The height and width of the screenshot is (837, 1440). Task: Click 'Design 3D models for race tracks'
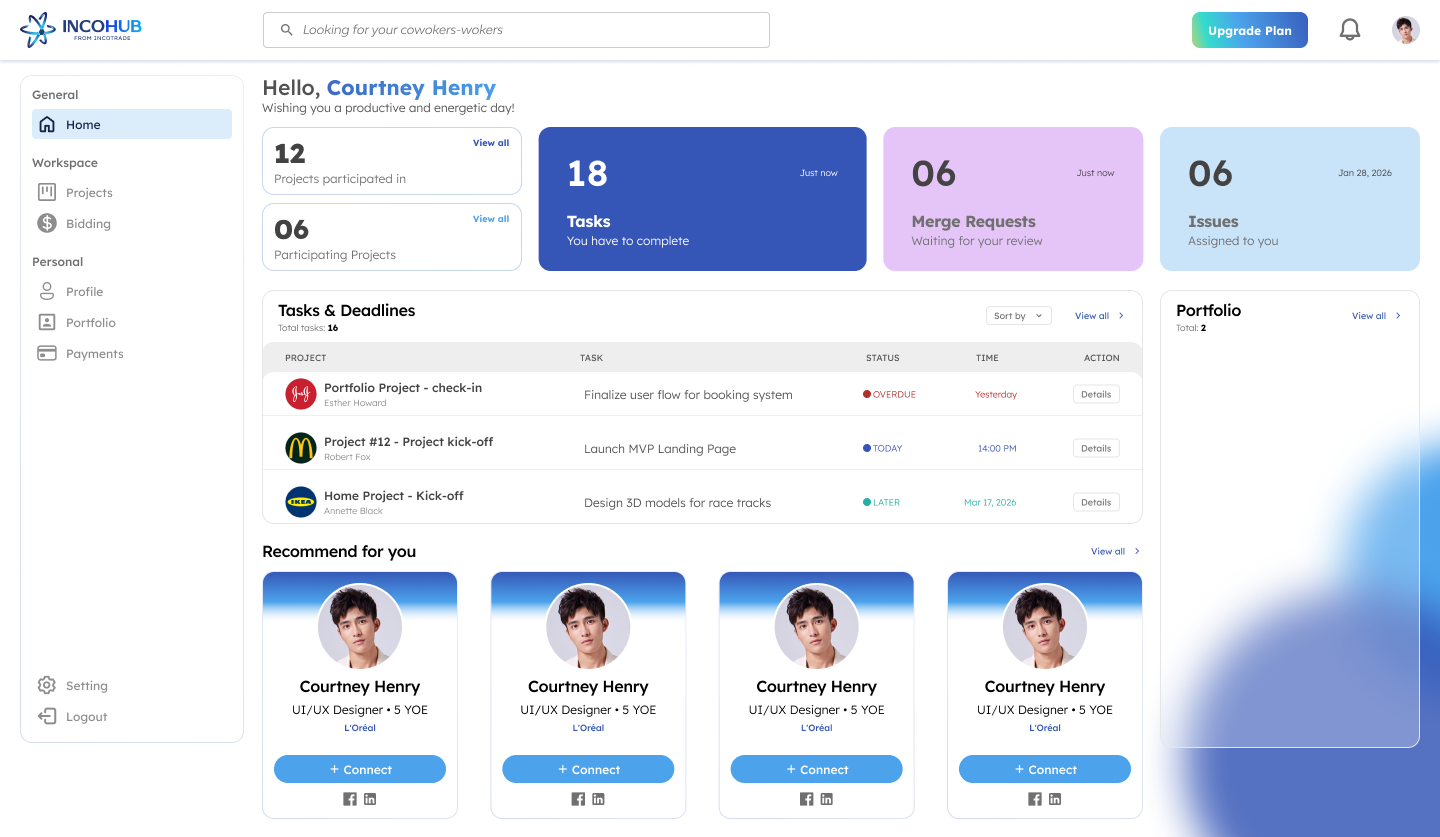tap(677, 503)
